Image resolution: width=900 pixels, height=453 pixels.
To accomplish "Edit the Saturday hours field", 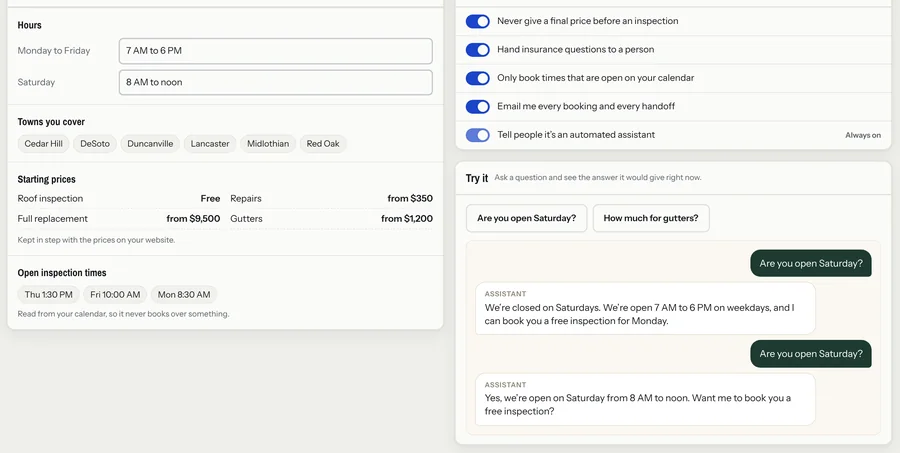I will (x=276, y=83).
